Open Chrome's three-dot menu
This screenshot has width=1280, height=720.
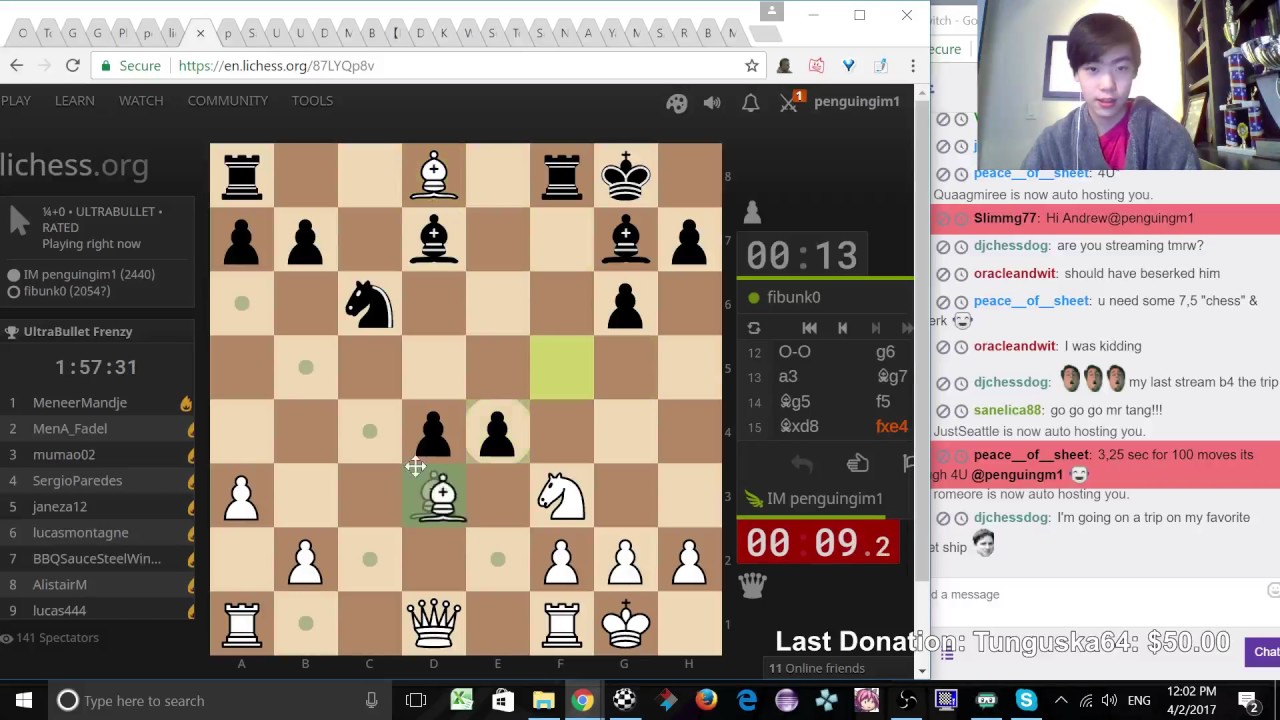point(912,66)
